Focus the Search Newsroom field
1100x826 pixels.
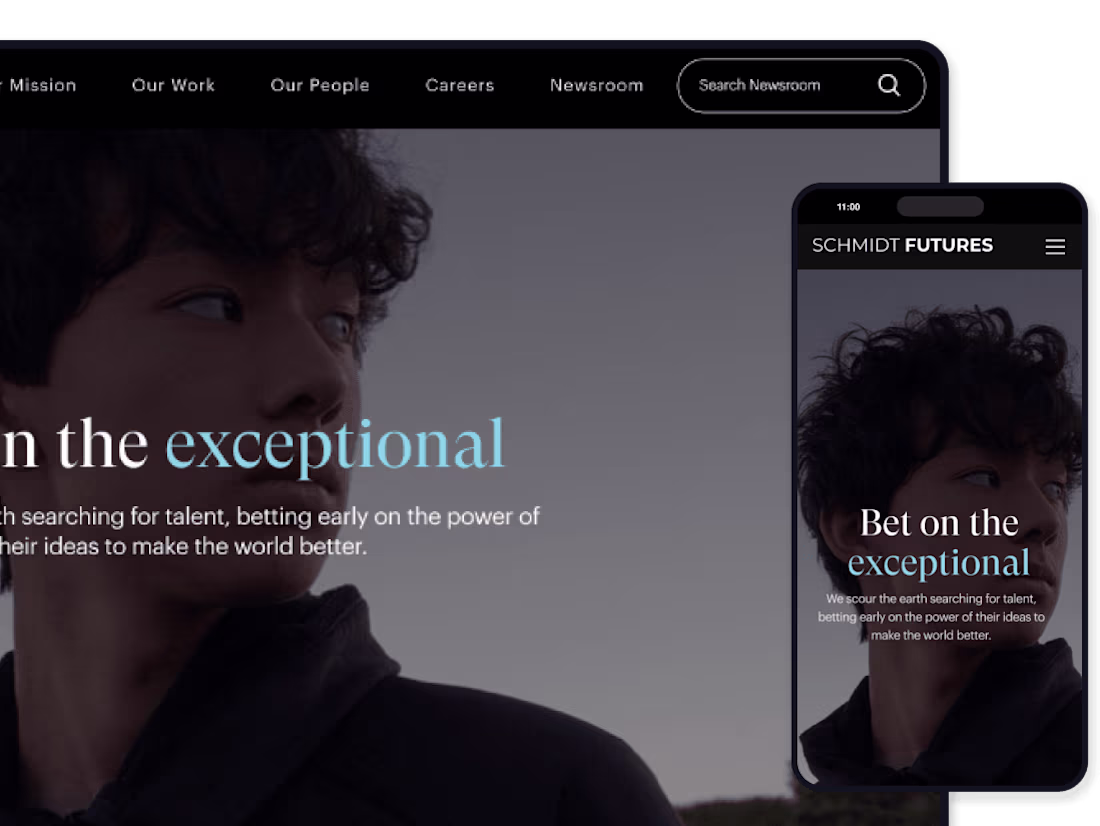pyautogui.click(x=801, y=86)
